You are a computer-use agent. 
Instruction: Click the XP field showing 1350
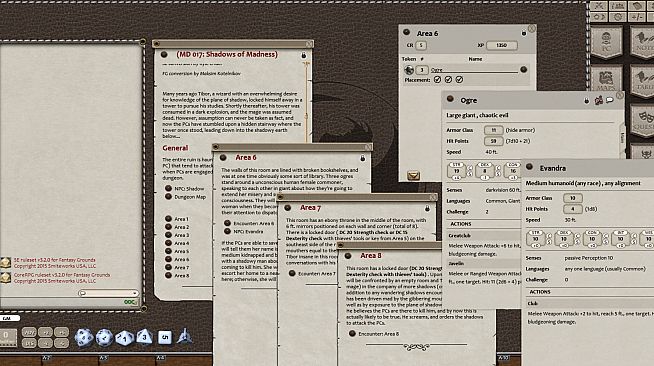point(501,45)
